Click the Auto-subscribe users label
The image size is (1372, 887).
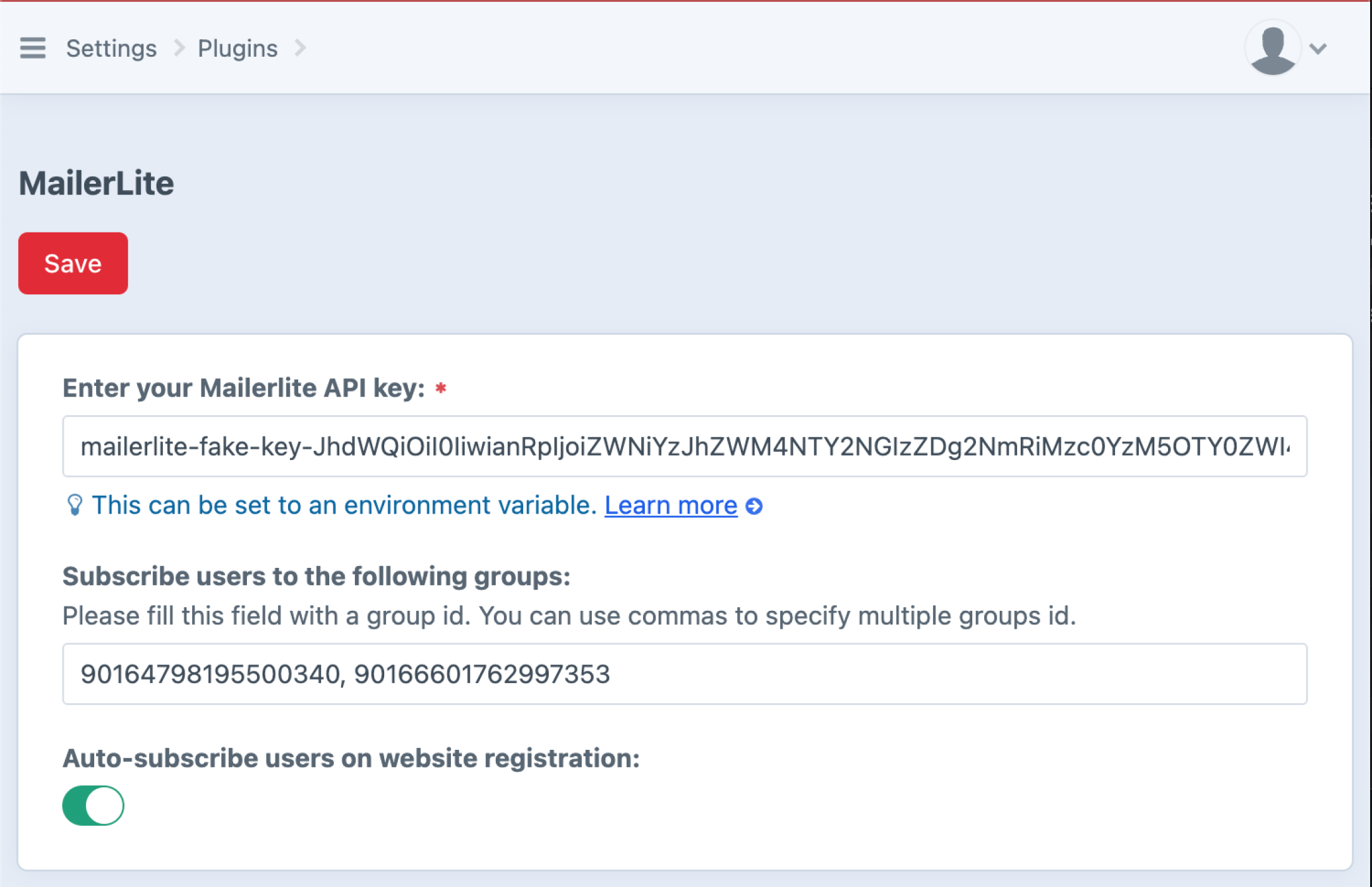[x=351, y=759]
